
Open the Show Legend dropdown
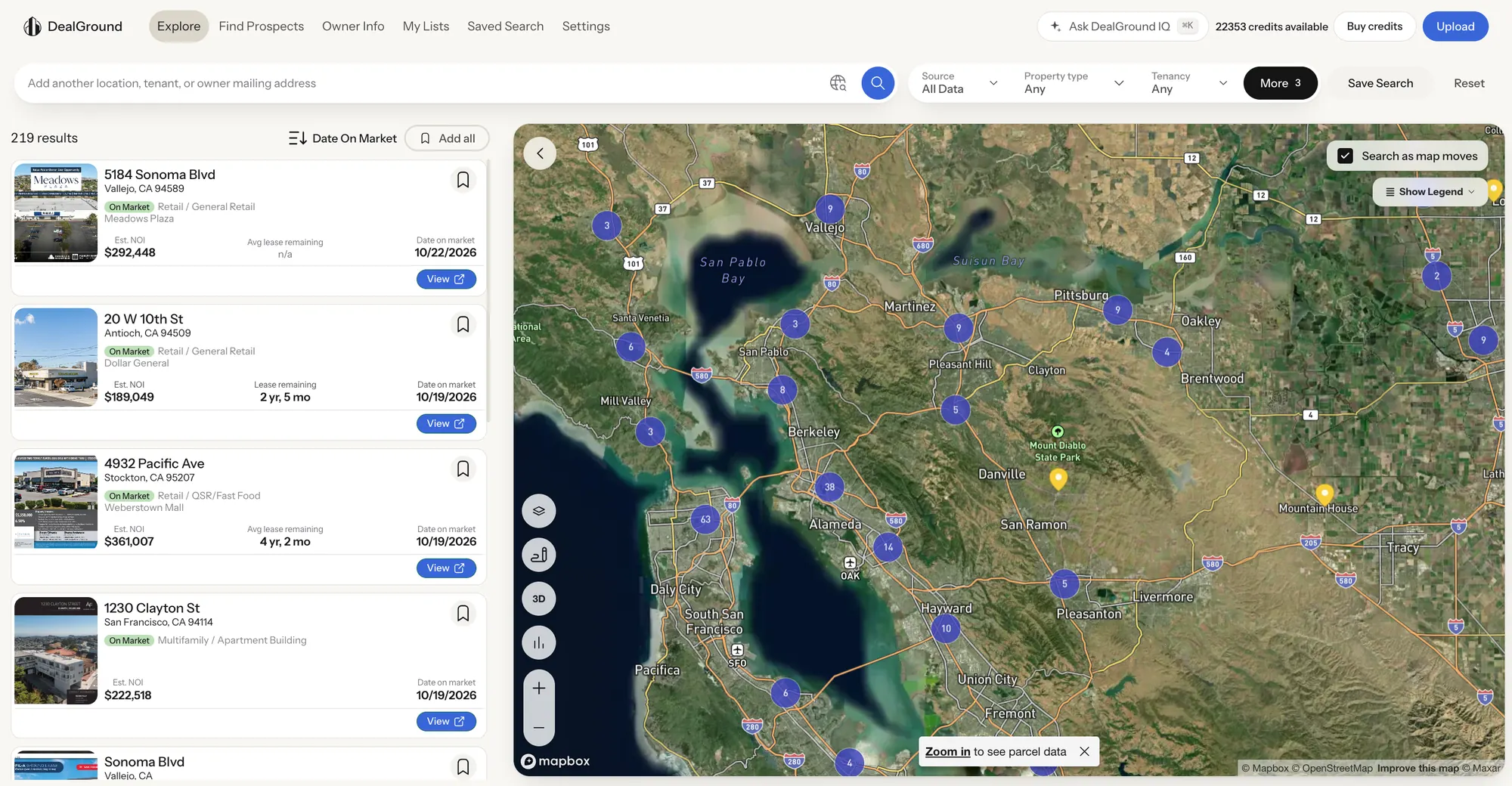pos(1430,192)
